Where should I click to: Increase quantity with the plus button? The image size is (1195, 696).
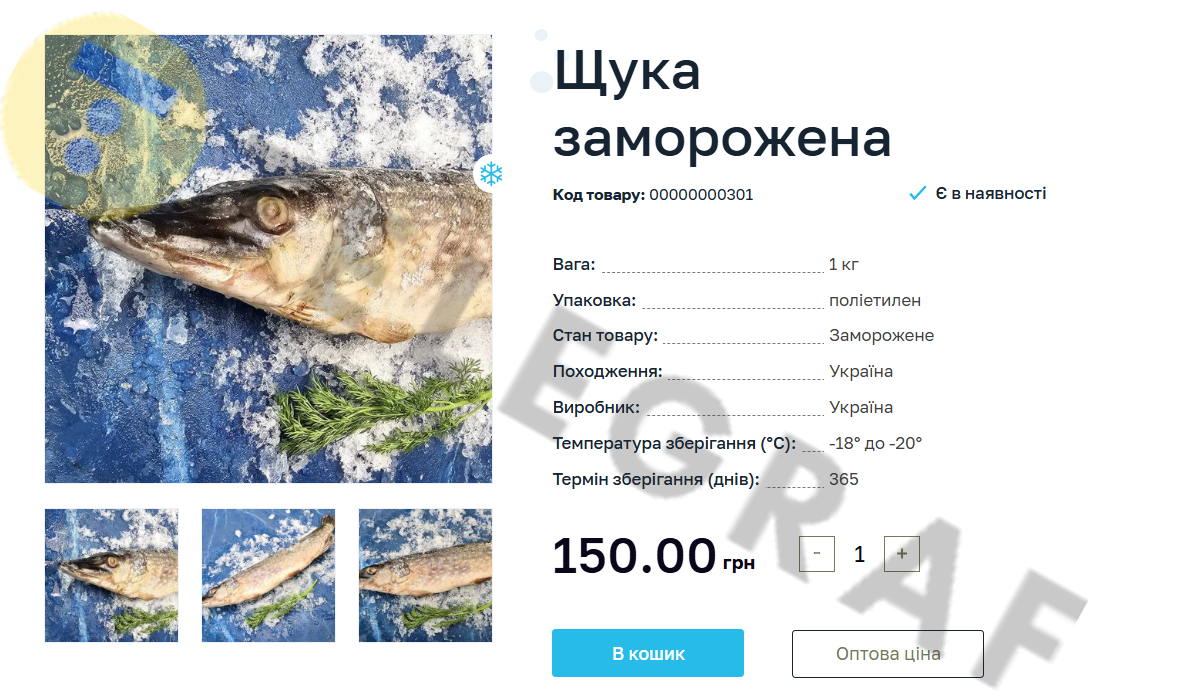(x=902, y=553)
